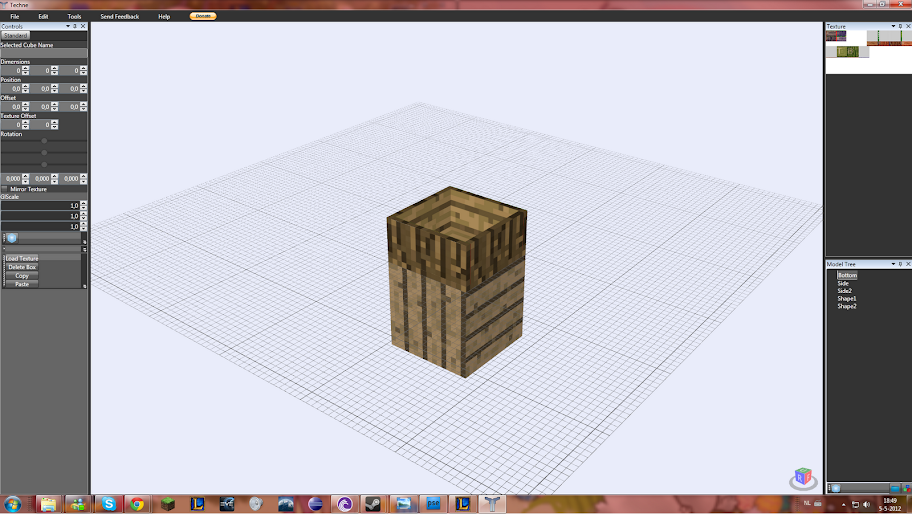Select the Standard tab in Controls
Viewport: 912px width, 514px height.
coord(15,35)
